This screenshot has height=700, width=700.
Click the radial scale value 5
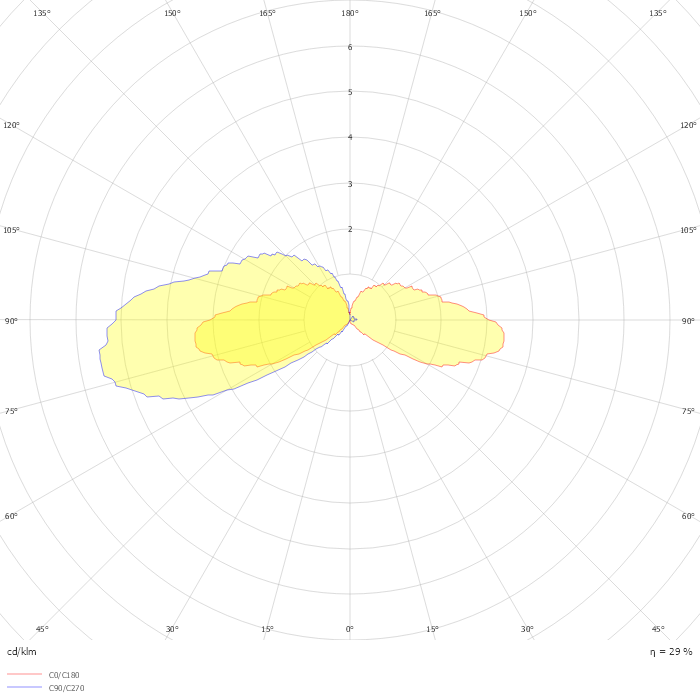pyautogui.click(x=350, y=92)
